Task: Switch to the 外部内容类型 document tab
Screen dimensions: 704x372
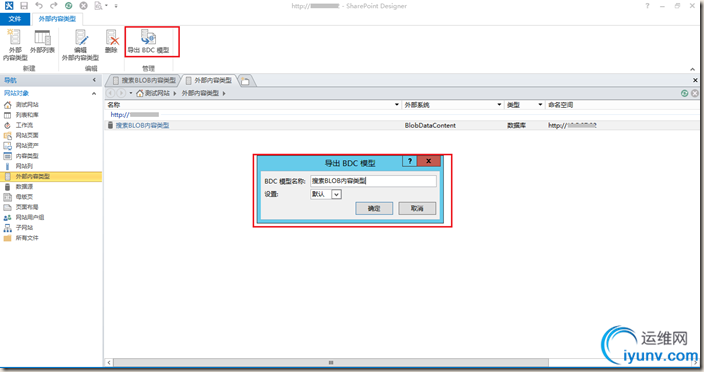Action: (x=209, y=80)
